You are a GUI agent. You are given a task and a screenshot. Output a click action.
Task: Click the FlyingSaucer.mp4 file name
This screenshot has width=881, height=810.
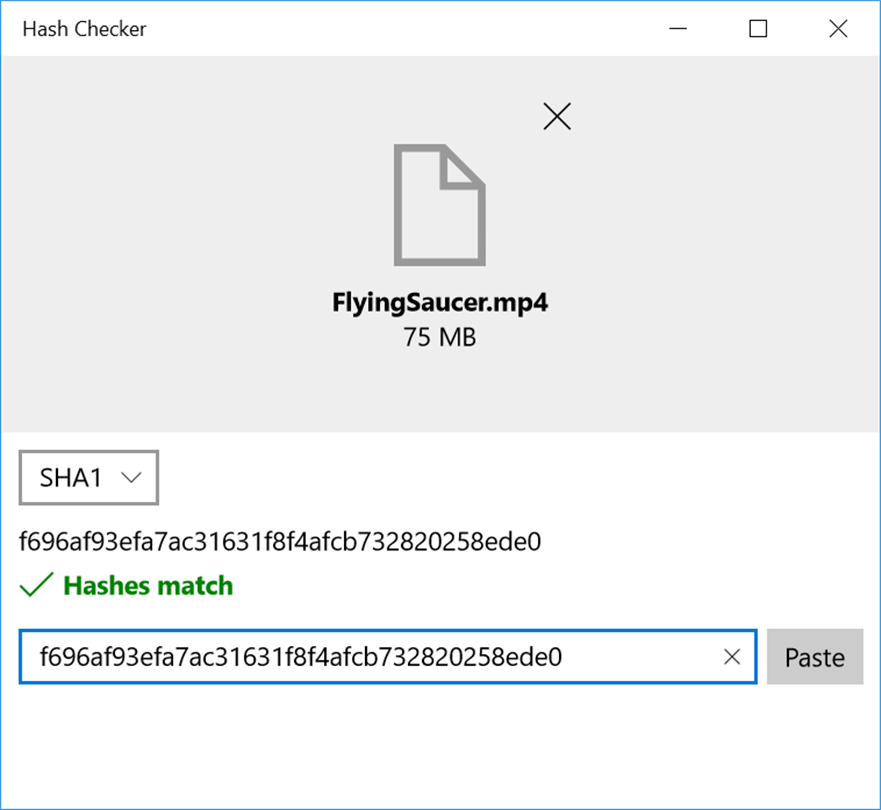(x=440, y=303)
